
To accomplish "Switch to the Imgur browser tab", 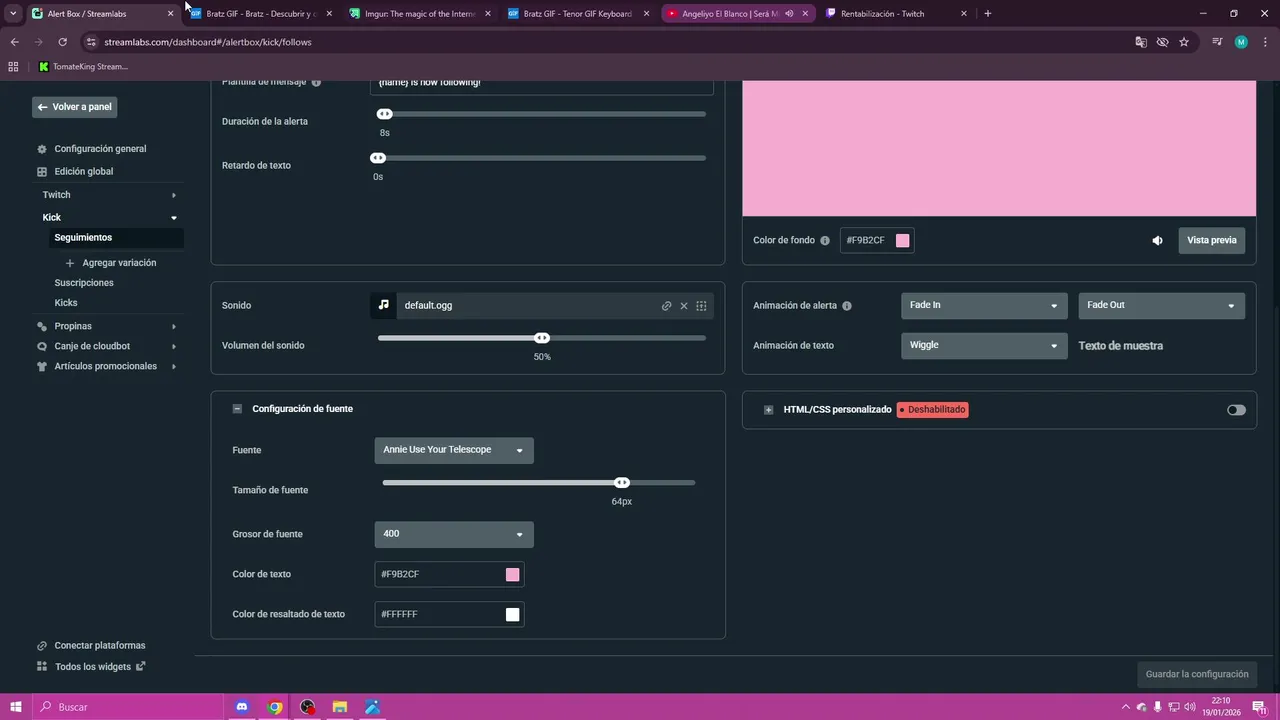I will click(420, 14).
